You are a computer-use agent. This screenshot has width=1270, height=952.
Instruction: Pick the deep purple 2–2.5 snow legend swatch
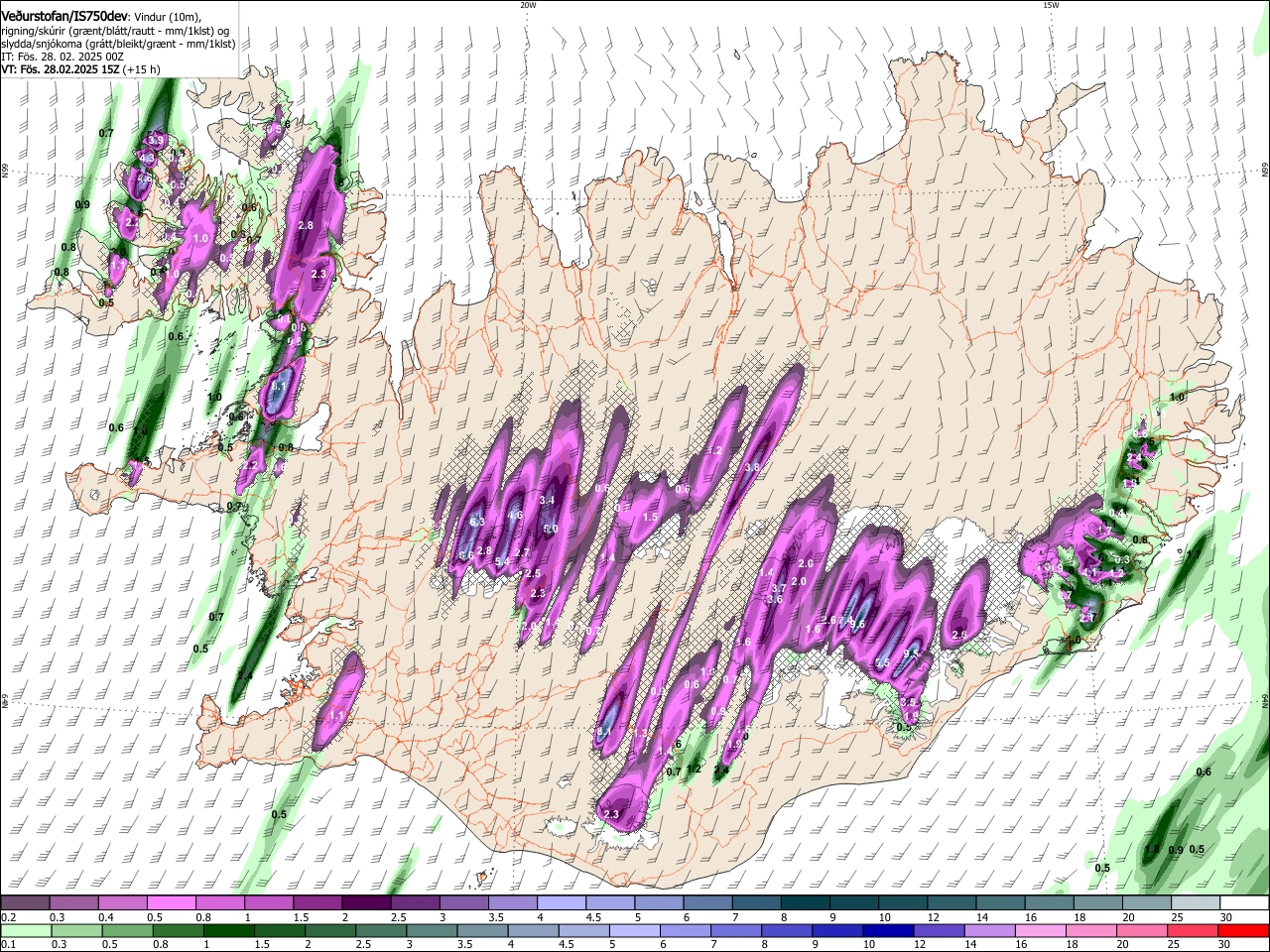(365, 903)
